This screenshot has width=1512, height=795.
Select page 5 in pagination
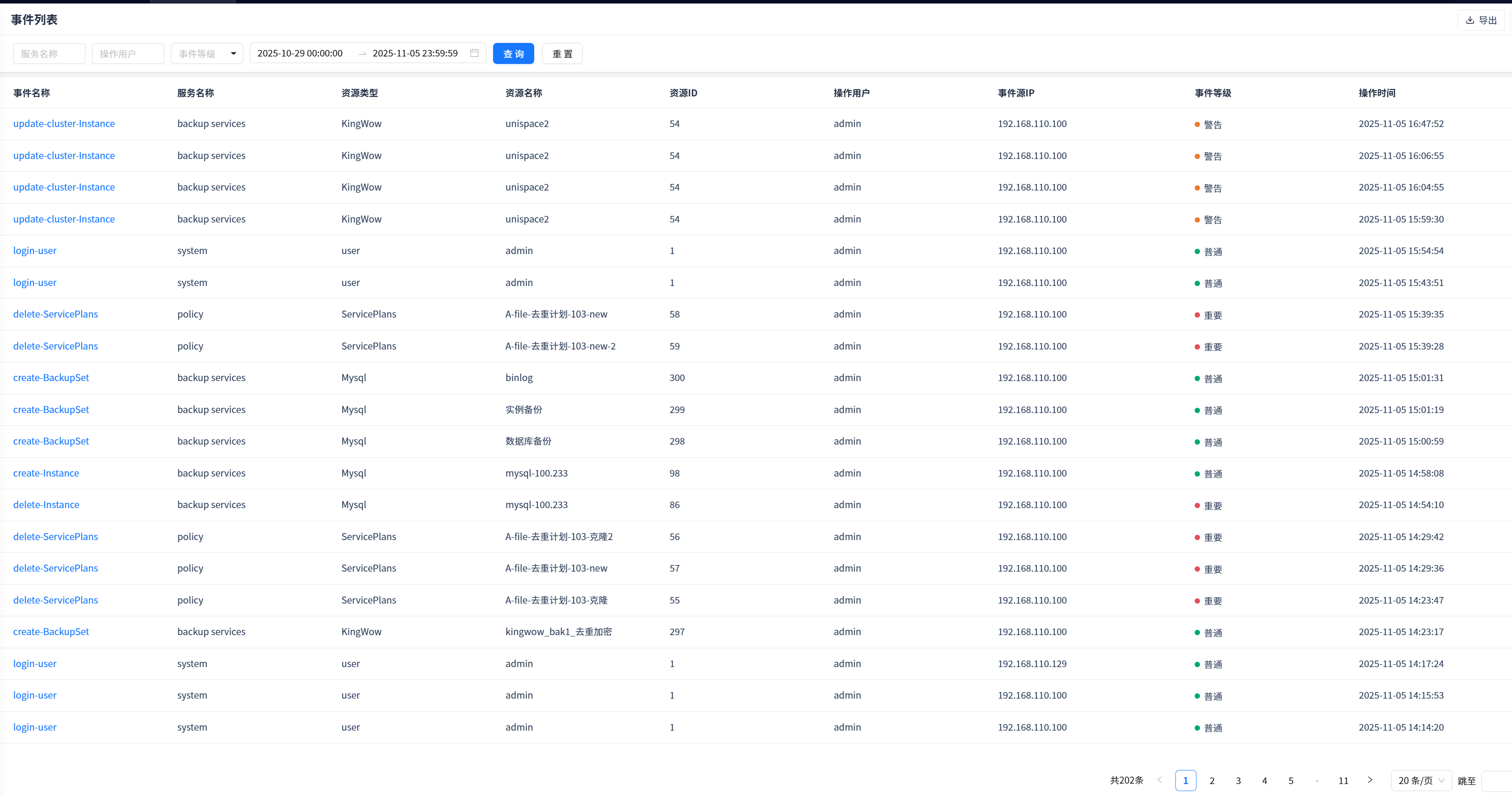1291,781
